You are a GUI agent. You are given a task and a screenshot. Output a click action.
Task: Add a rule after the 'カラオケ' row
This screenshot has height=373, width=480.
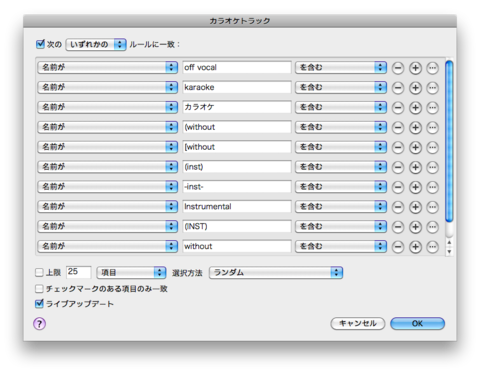click(x=415, y=108)
